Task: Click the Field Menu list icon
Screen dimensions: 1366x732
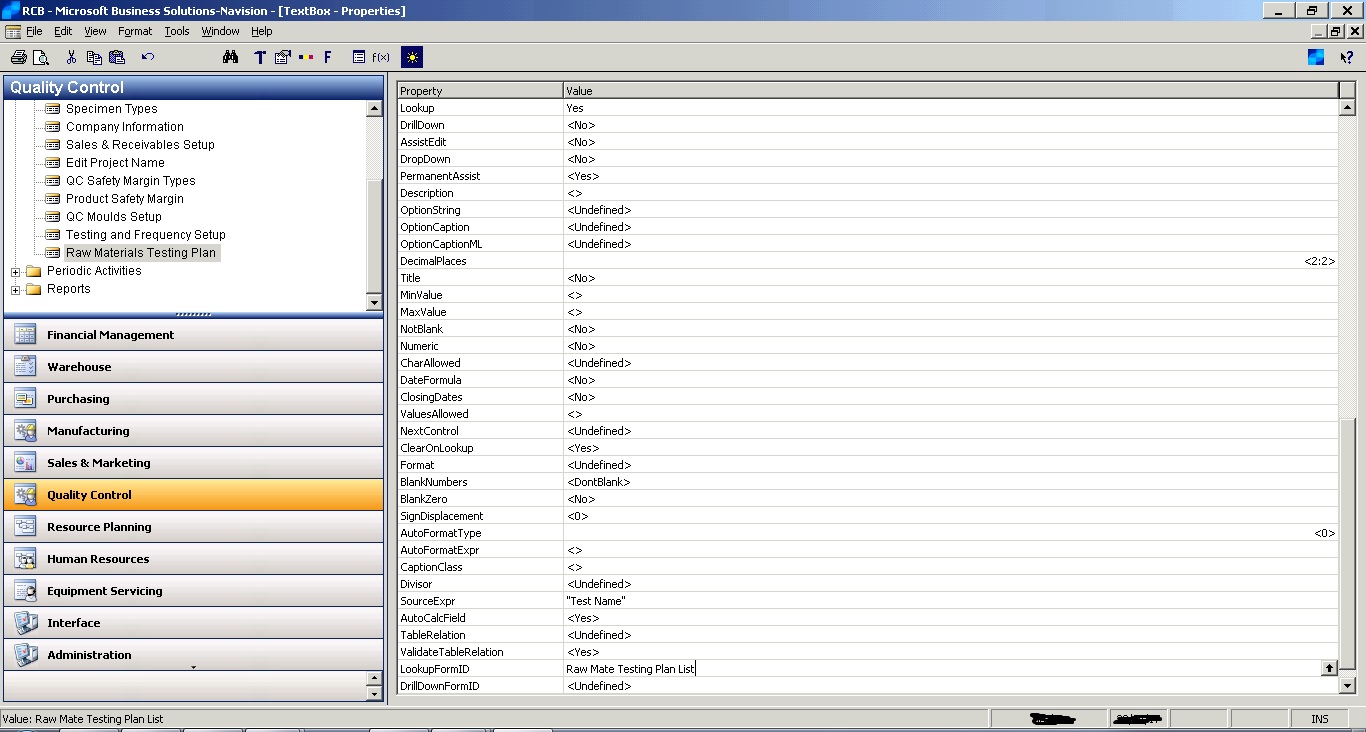Action: click(359, 57)
